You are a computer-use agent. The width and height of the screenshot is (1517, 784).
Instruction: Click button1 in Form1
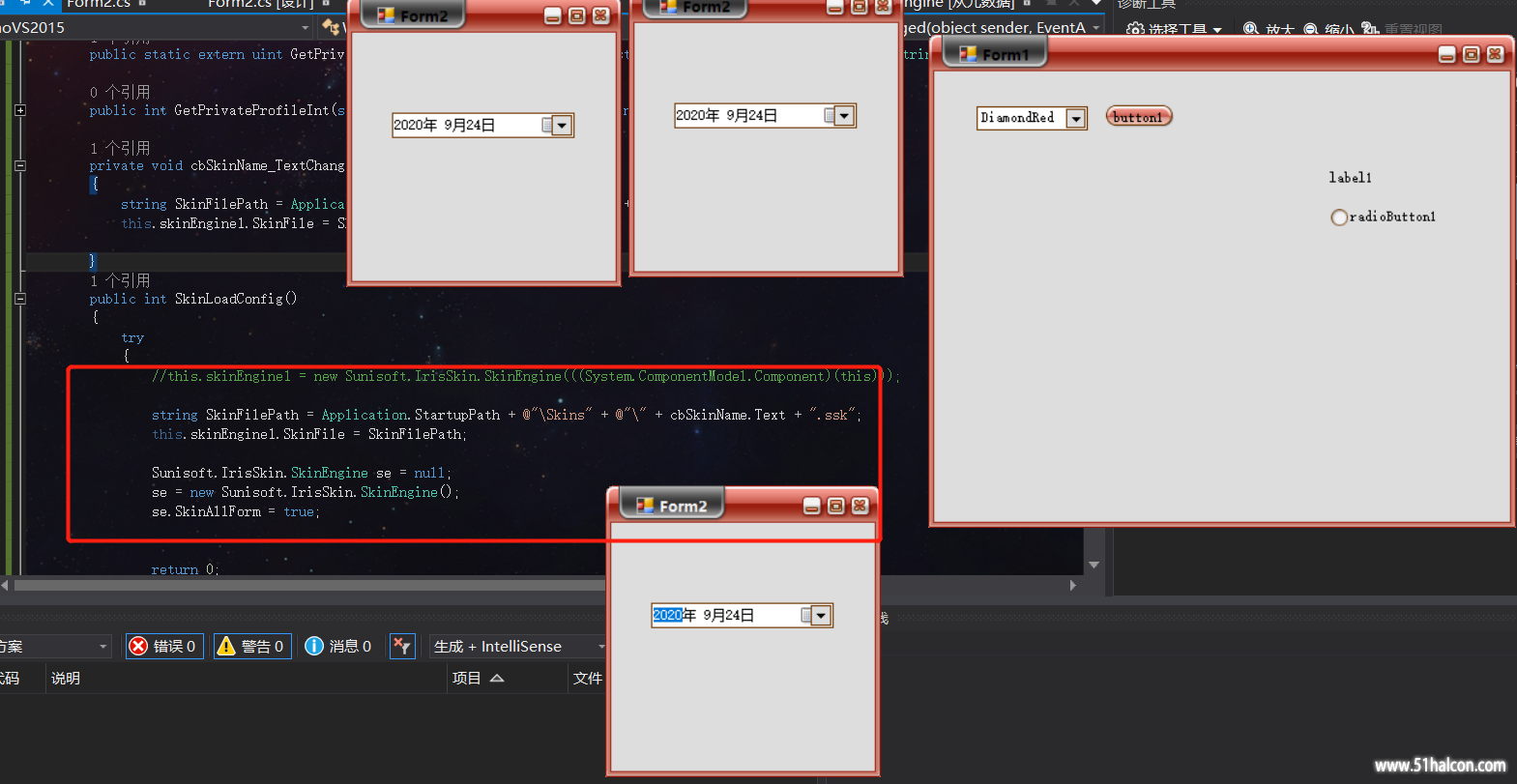[1138, 117]
